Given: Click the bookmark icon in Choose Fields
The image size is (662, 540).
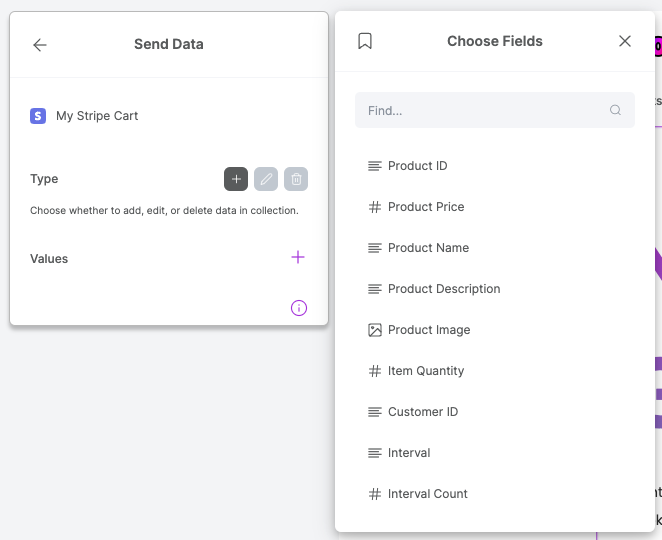Looking at the screenshot, I should click(365, 41).
